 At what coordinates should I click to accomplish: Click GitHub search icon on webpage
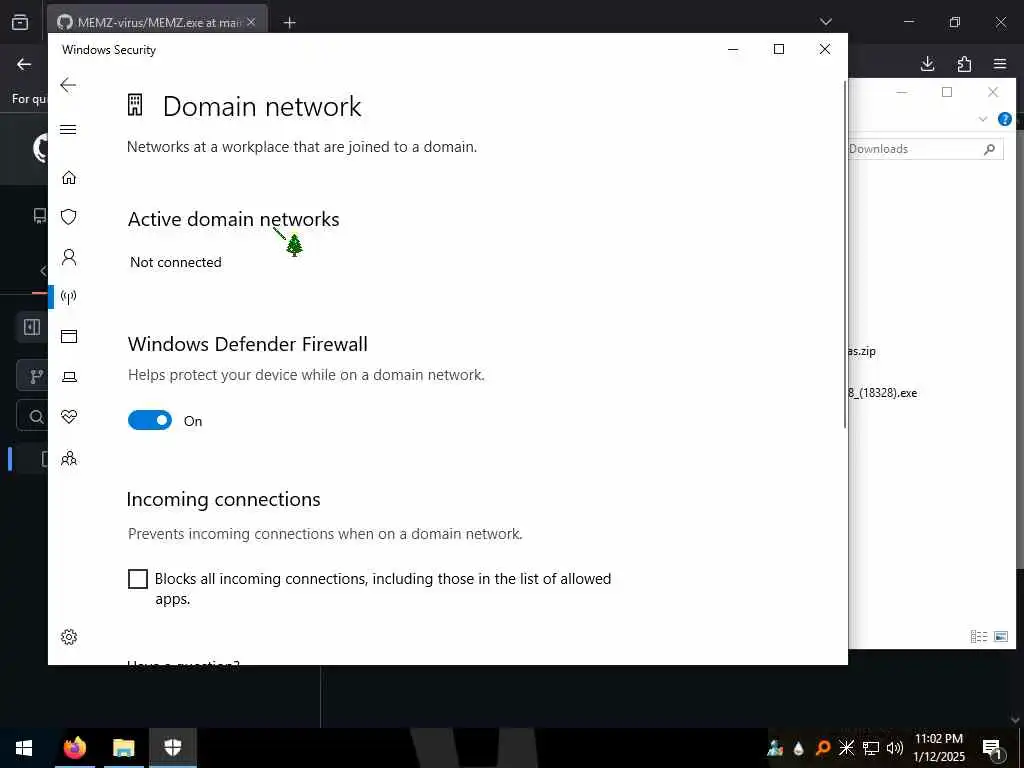click(x=37, y=416)
